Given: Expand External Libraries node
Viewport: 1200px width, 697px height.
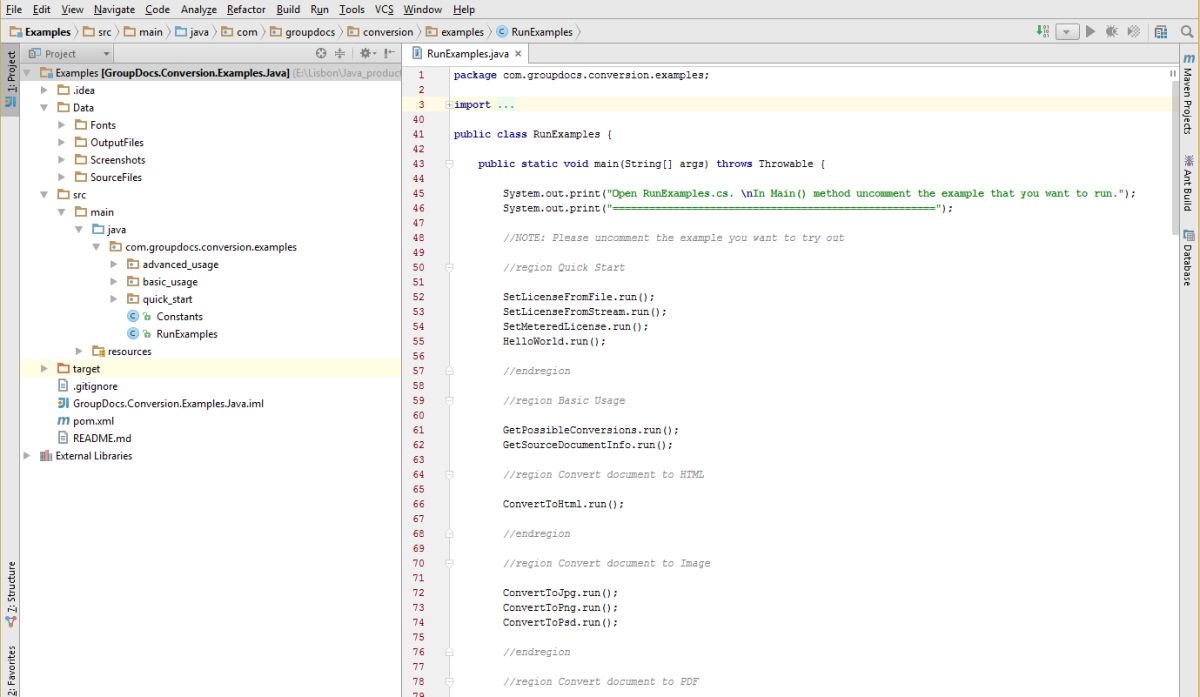Looking at the screenshot, I should coord(27,456).
